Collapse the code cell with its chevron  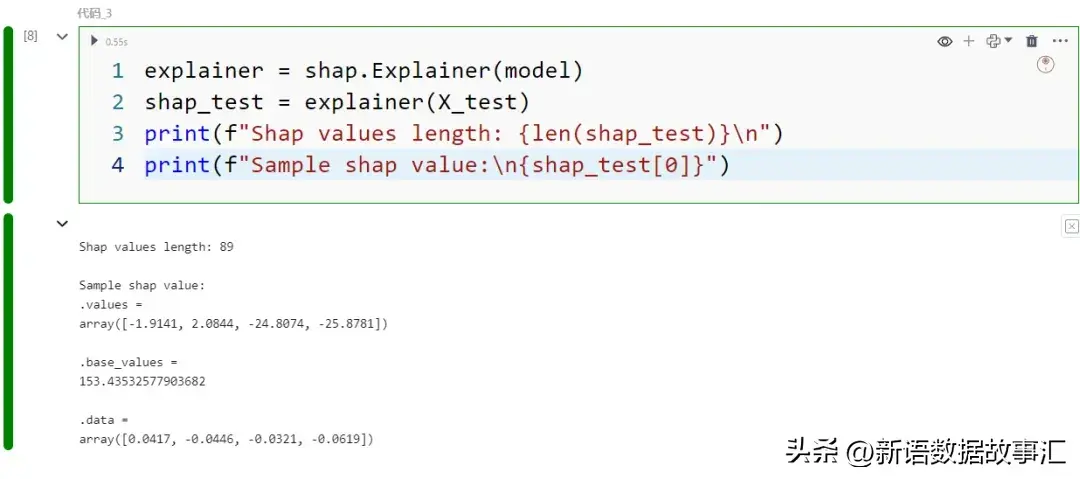pyautogui.click(x=62, y=36)
